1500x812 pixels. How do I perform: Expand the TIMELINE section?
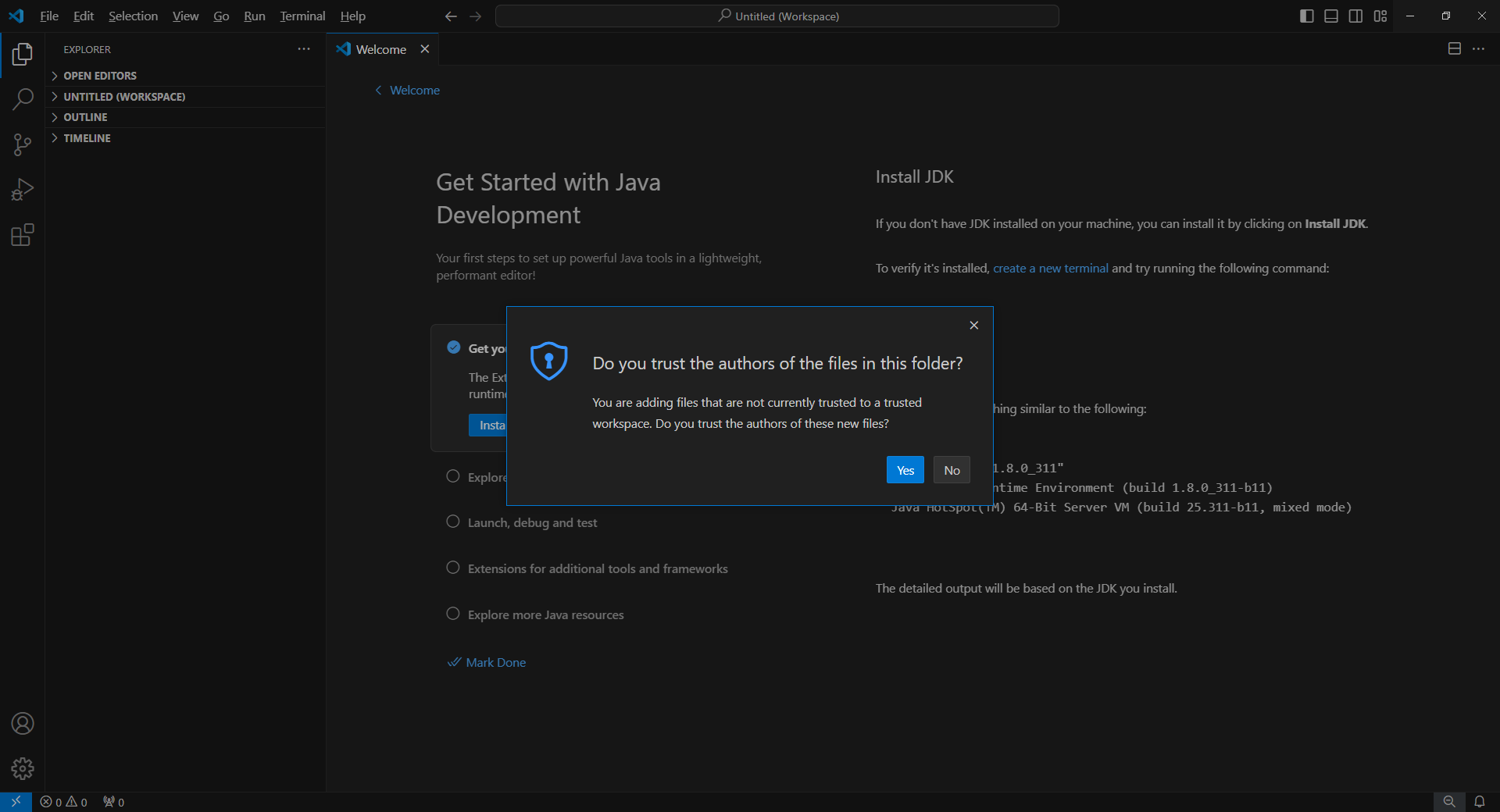[87, 137]
